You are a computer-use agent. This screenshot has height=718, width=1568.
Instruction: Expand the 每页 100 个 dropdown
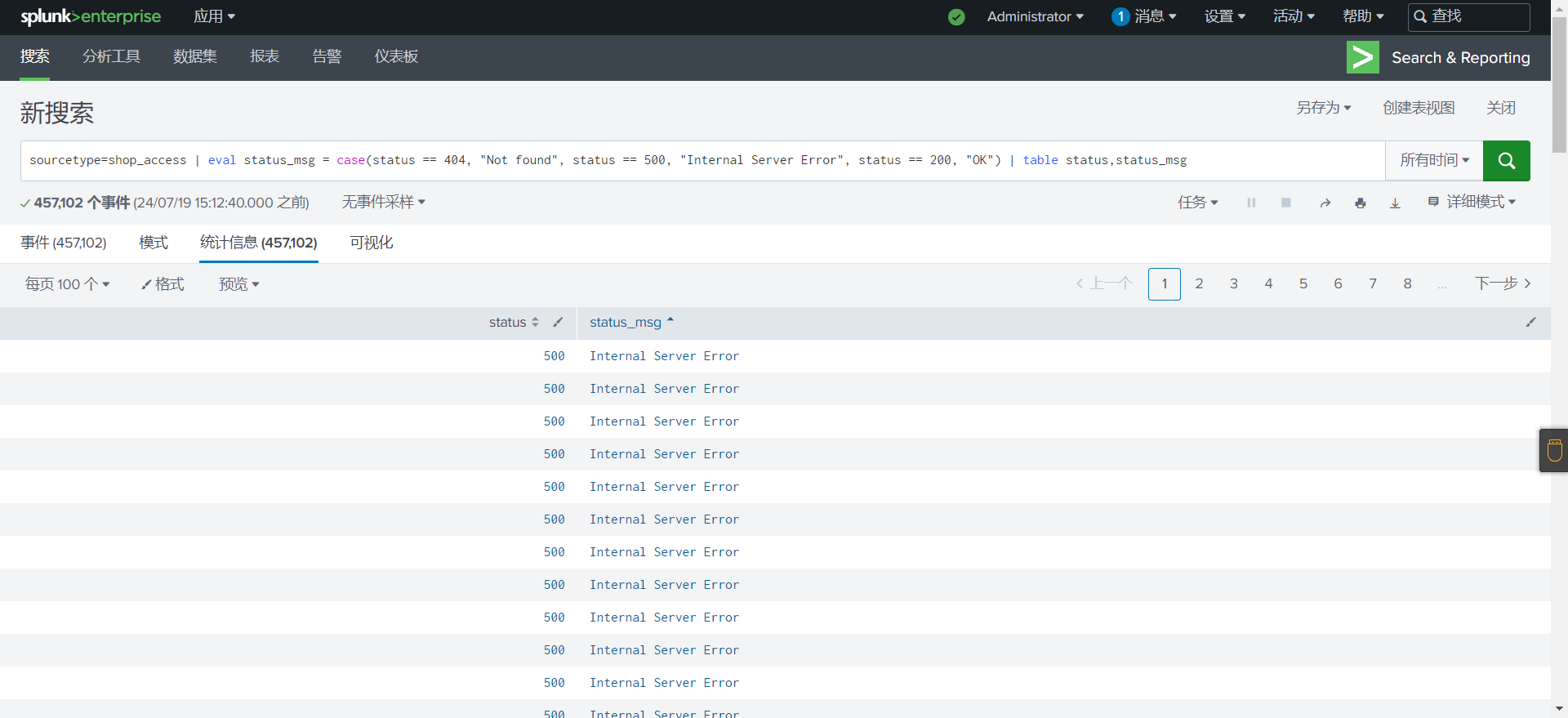pos(67,284)
